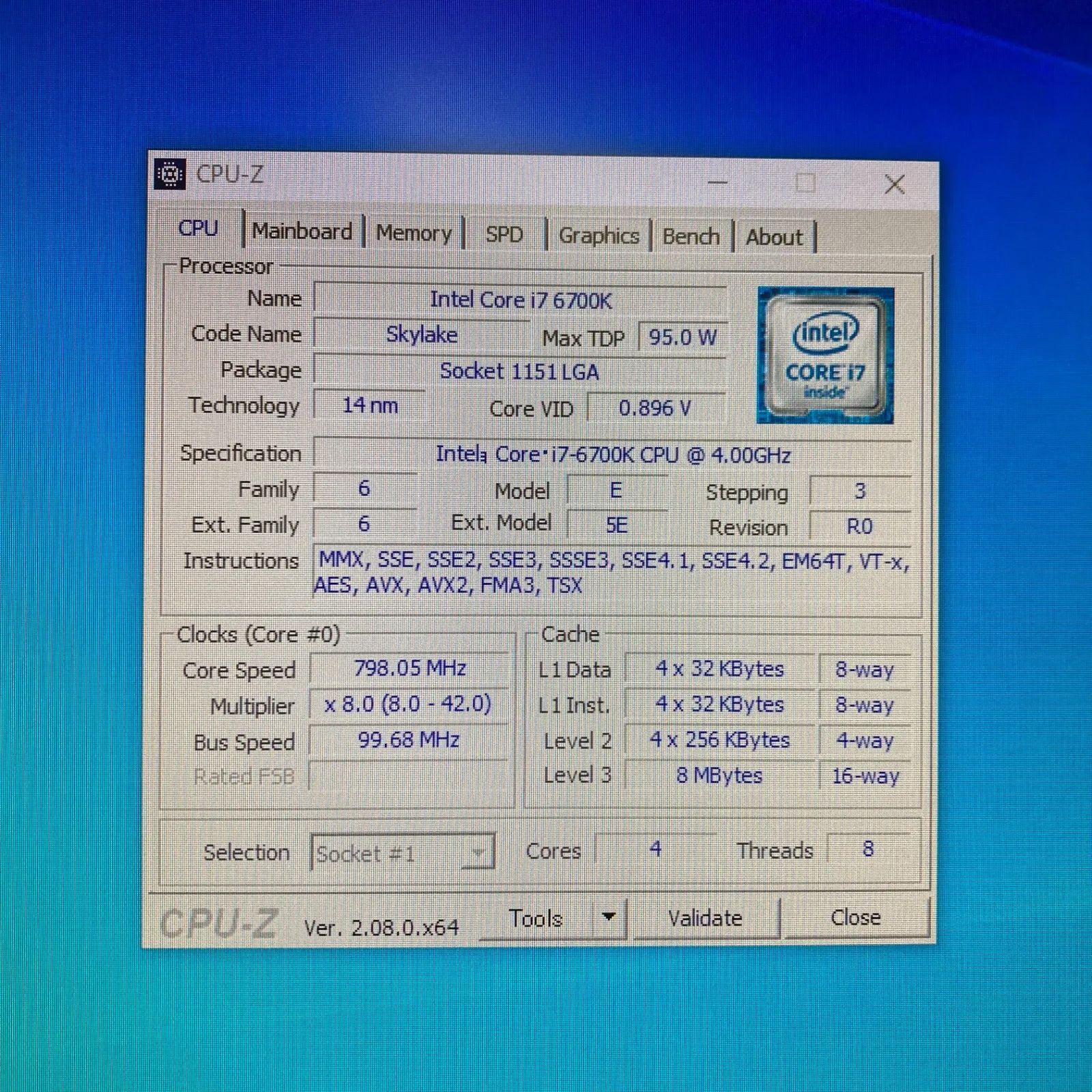Click the Threads value 8
This screenshot has width=1092, height=1092.
coord(868,849)
